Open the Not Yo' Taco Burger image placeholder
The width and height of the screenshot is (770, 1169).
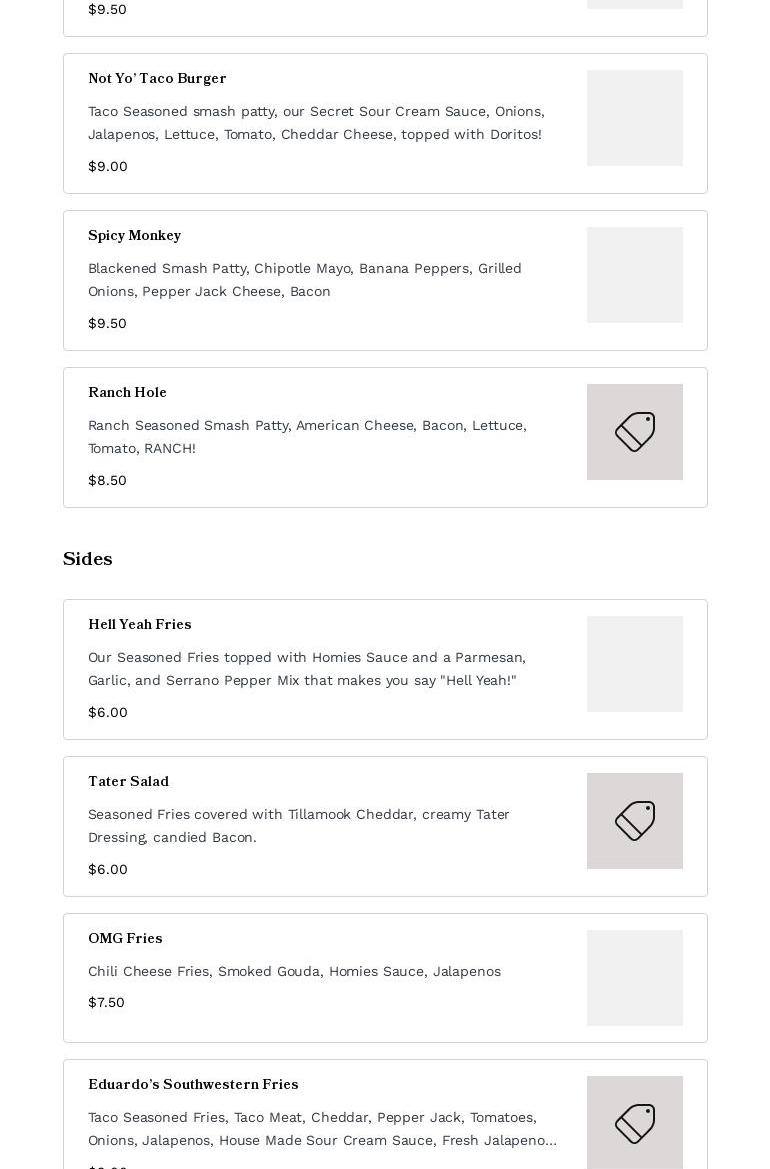point(634,118)
